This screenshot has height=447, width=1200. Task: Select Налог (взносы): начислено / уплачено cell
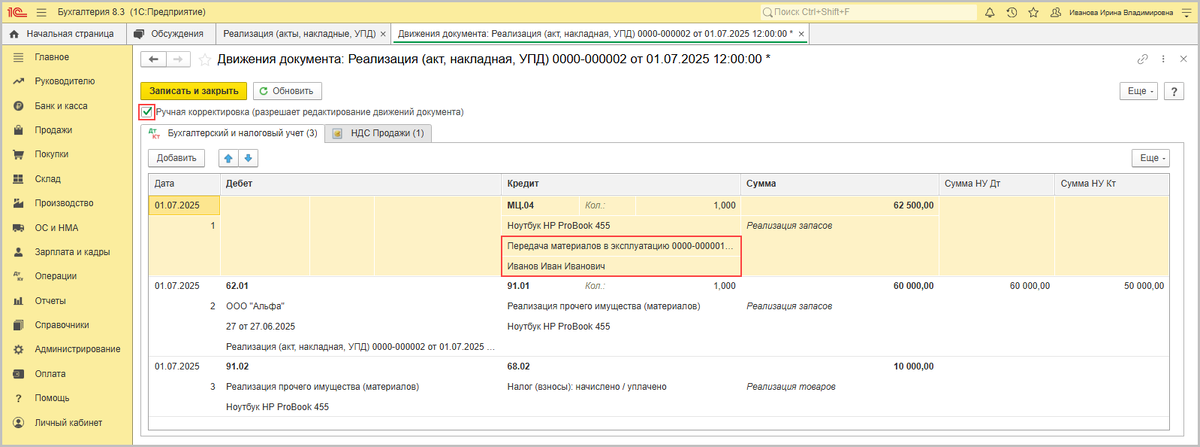point(621,386)
